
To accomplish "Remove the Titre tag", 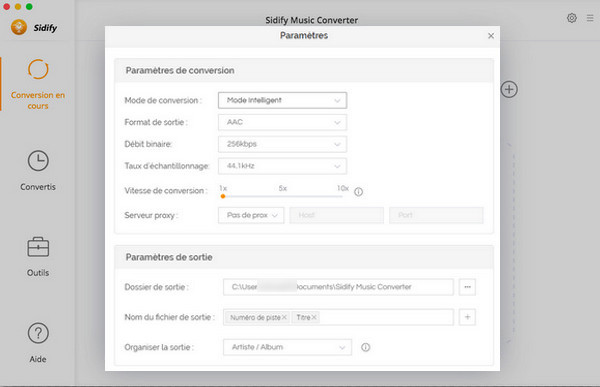I will tap(313, 317).
